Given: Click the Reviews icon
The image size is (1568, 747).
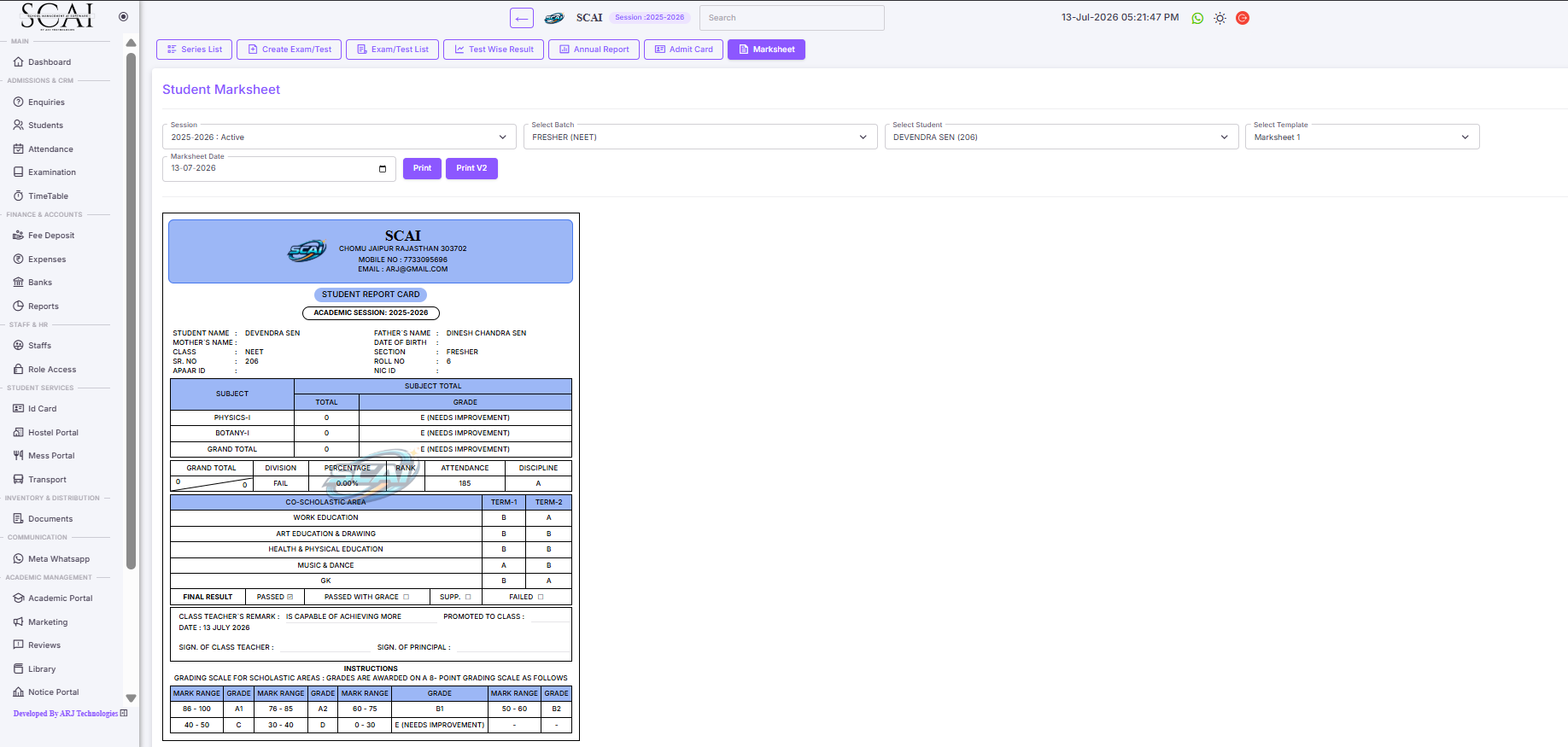Looking at the screenshot, I should point(19,645).
